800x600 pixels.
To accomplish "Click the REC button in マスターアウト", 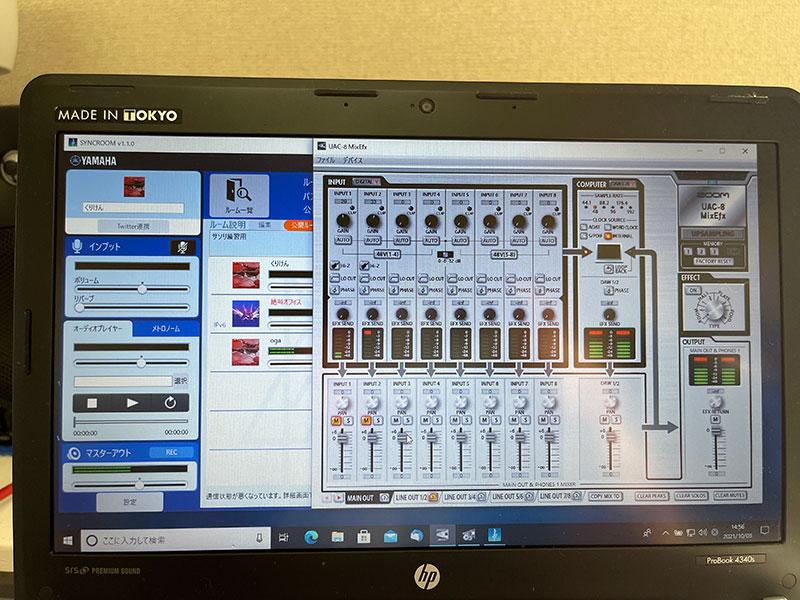I will click(x=171, y=453).
